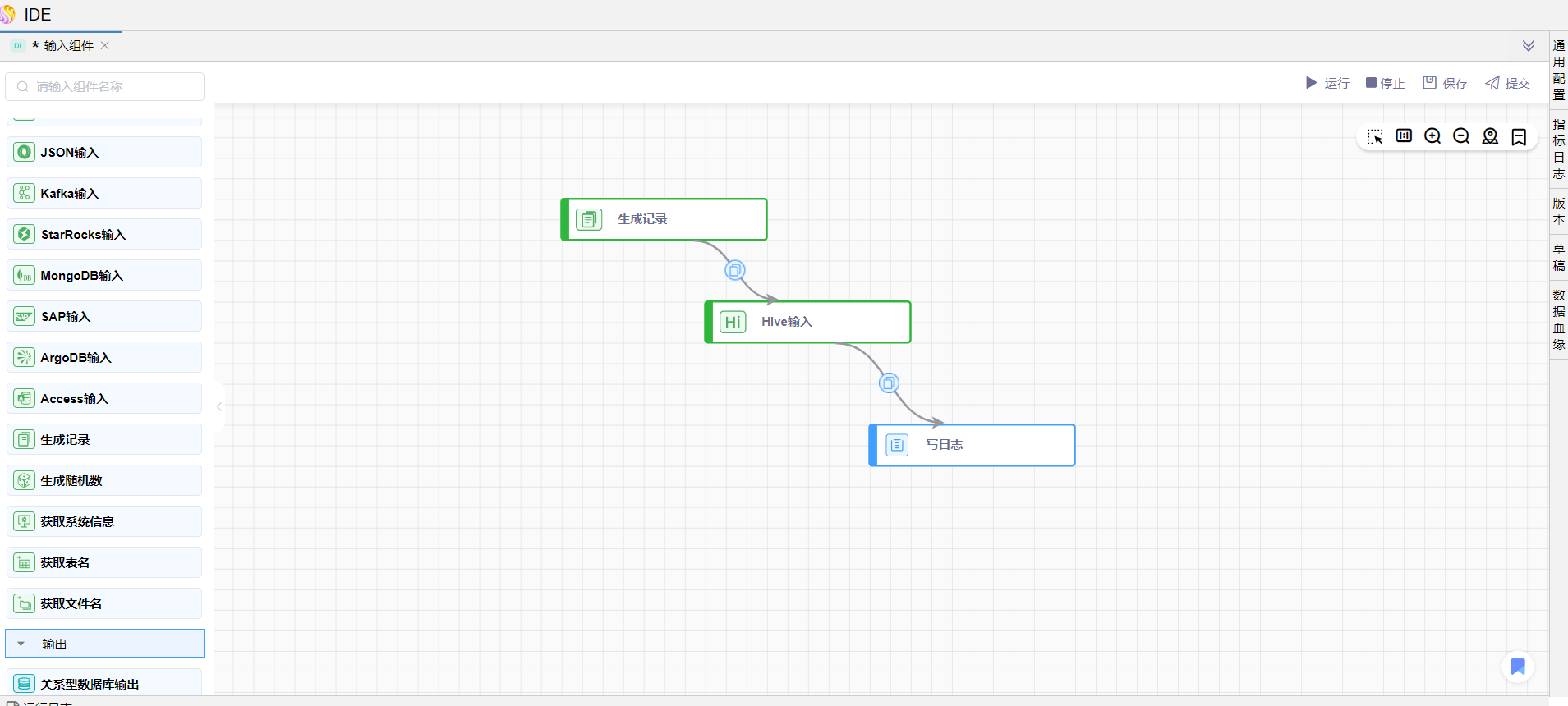Click the copy icon on the link between Hive输入 and 写日志

pos(889,383)
